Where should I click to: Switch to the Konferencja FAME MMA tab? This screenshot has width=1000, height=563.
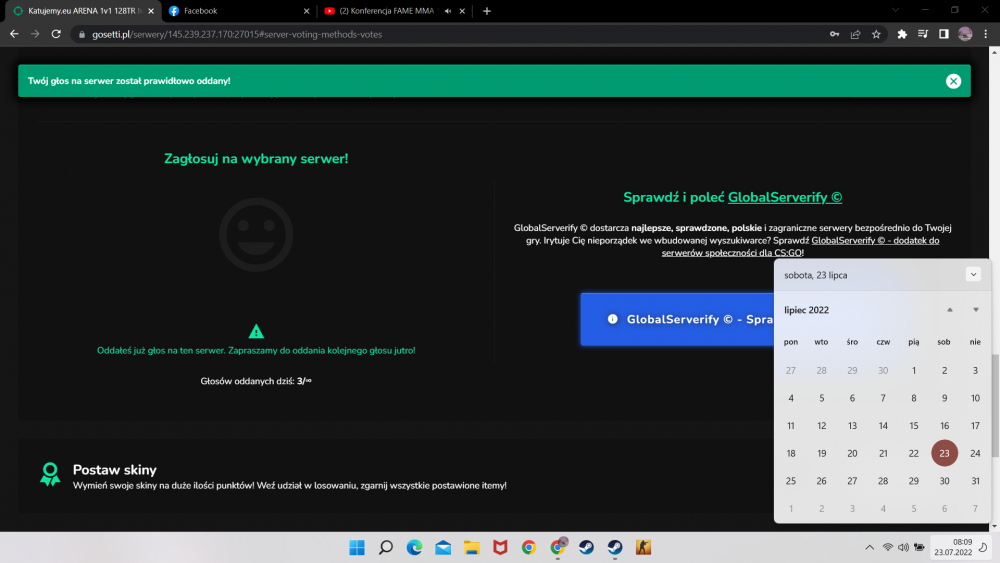[395, 11]
